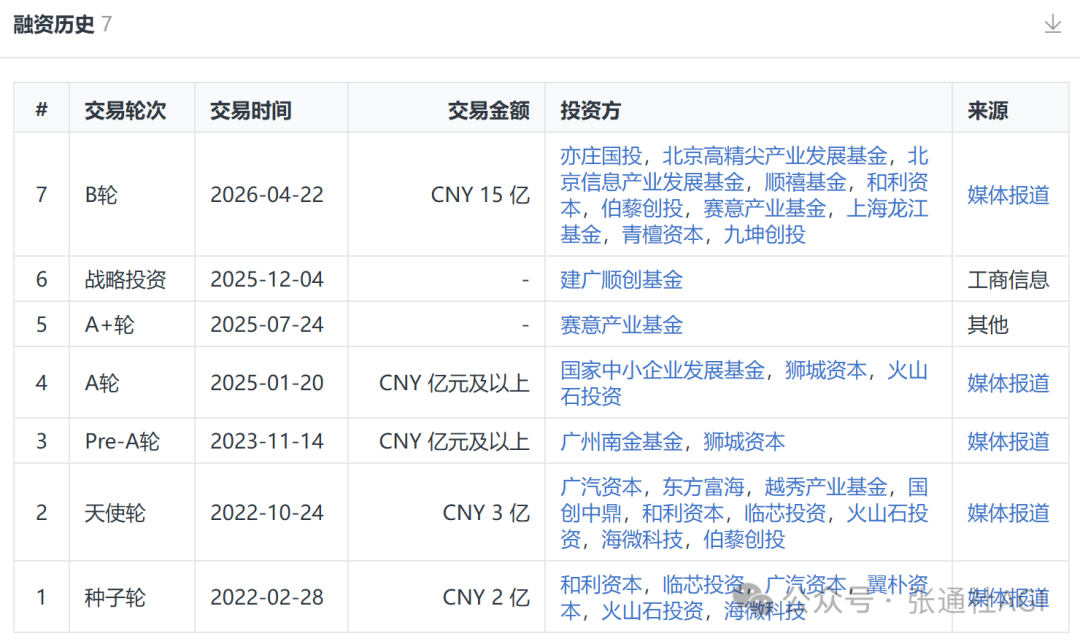
Task: Open the 青檀资本 investor link
Action: click(662, 235)
